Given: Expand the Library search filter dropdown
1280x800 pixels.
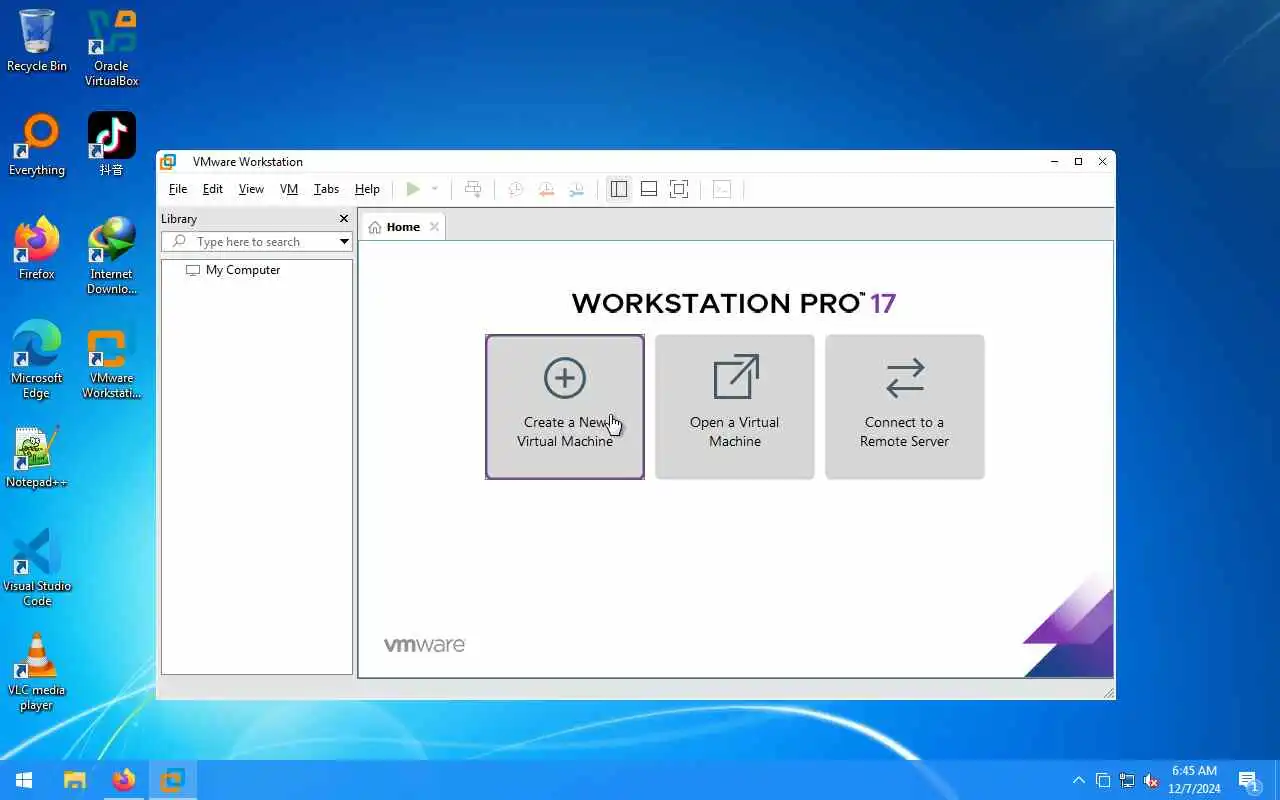Looking at the screenshot, I should coord(344,242).
